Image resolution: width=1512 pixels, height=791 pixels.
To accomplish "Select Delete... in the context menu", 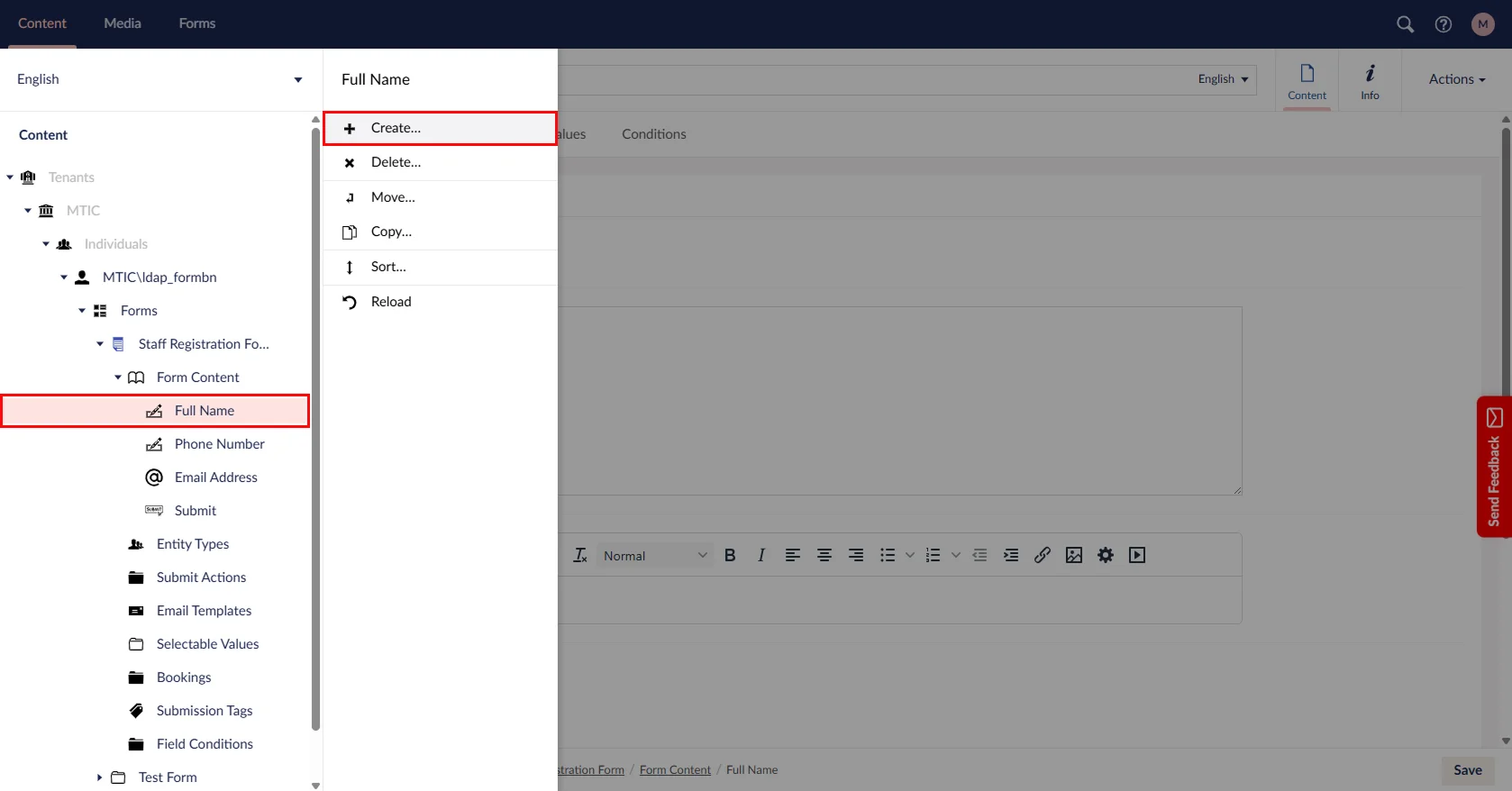I will (396, 162).
